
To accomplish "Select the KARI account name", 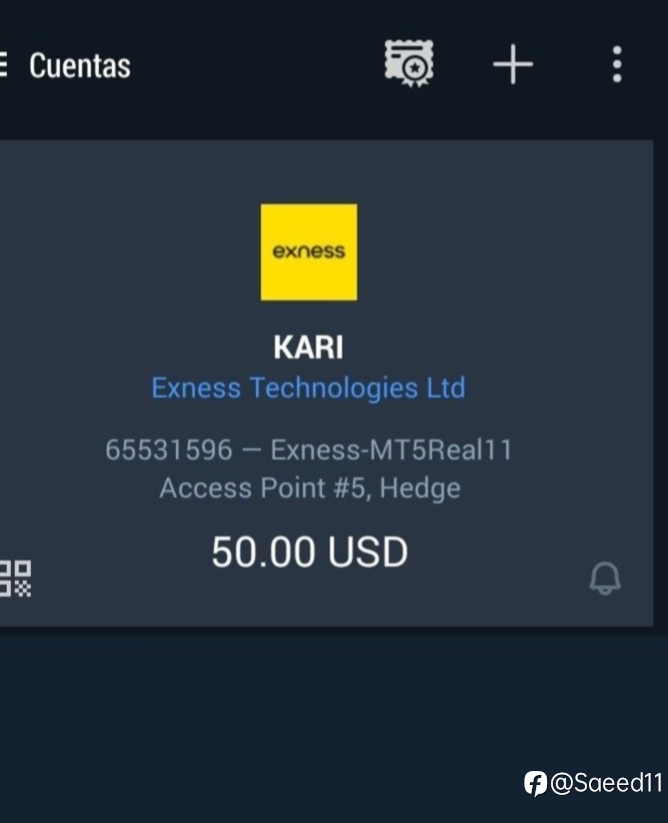I will [x=309, y=347].
